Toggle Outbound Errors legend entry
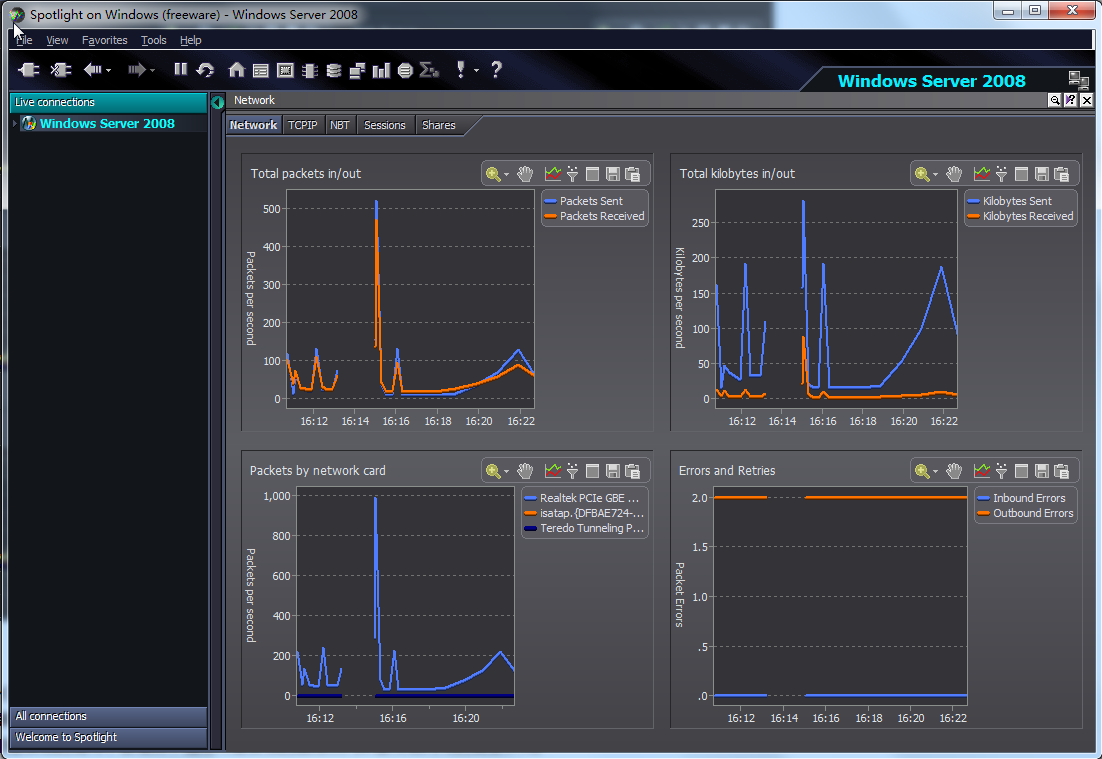The width and height of the screenshot is (1102, 759). pos(1025,514)
